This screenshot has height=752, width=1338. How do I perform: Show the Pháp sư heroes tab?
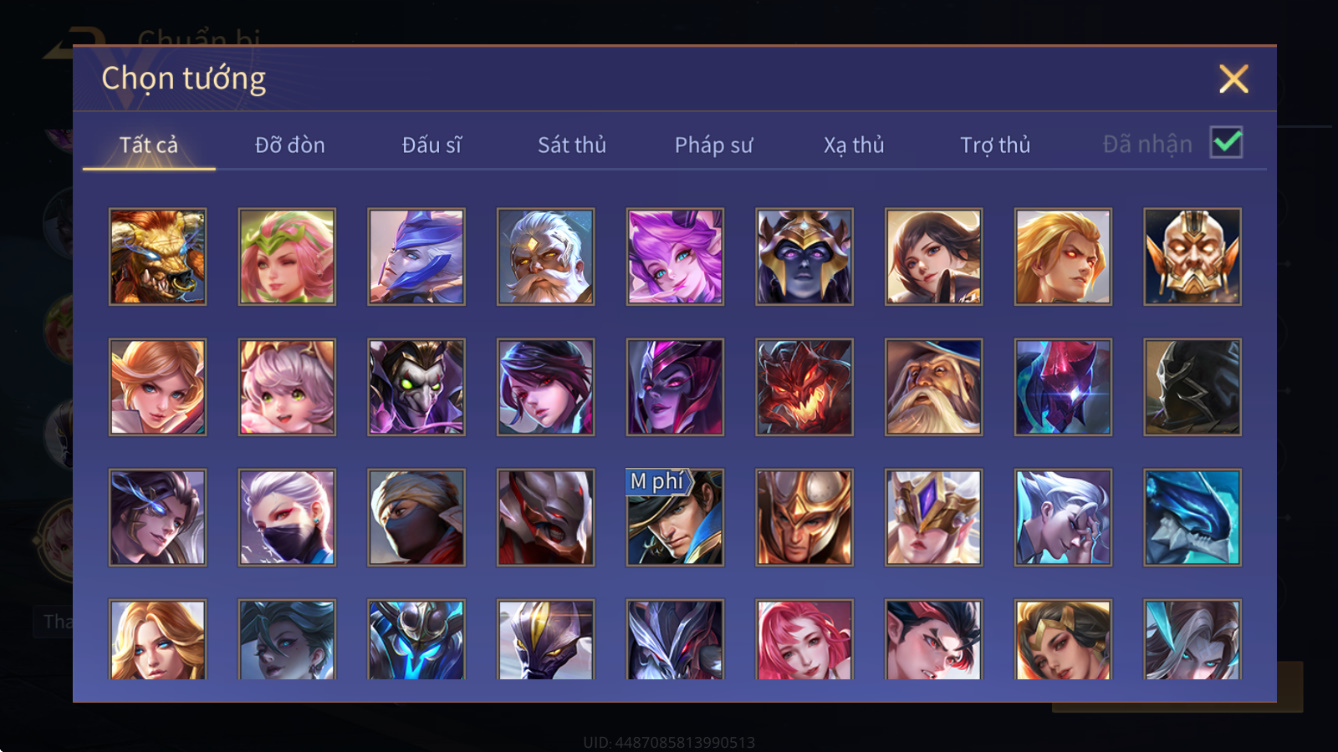[713, 145]
